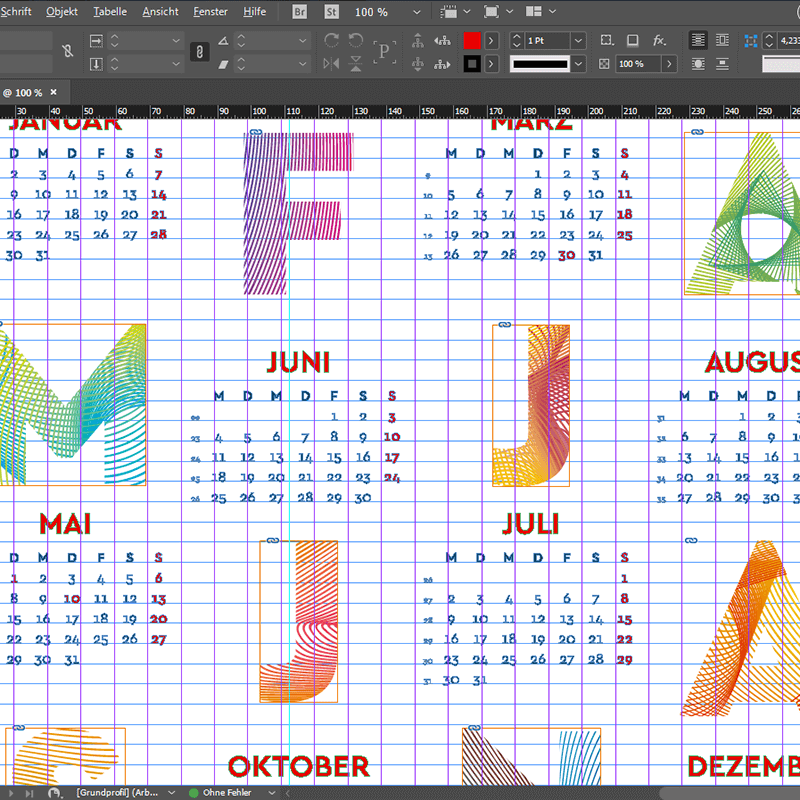800x800 pixels.
Task: Open Adobe Stock via the St icon
Action: [x=331, y=12]
